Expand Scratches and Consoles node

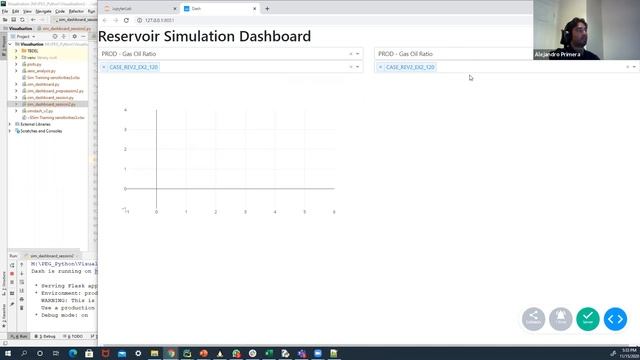point(10,131)
